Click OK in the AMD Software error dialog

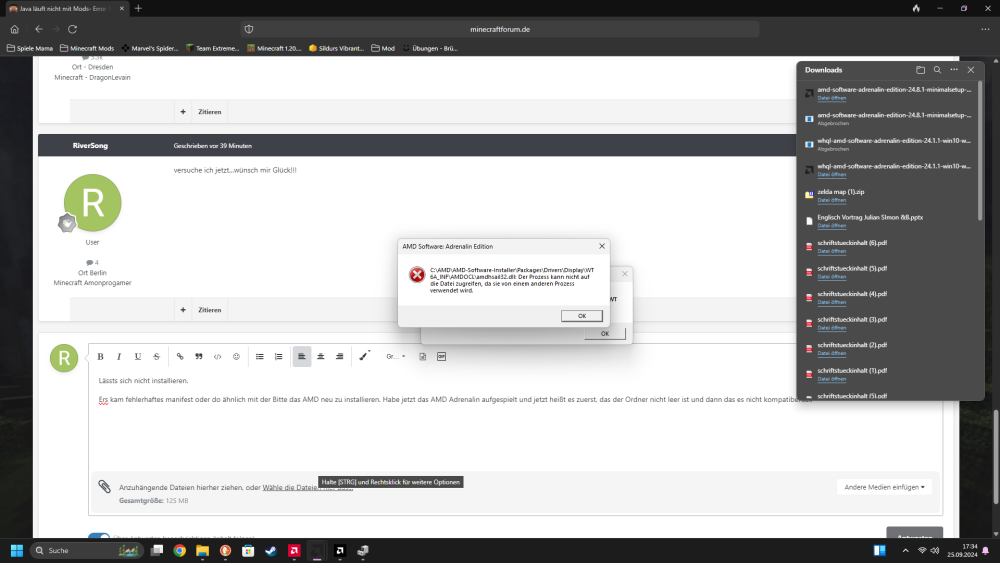(582, 316)
